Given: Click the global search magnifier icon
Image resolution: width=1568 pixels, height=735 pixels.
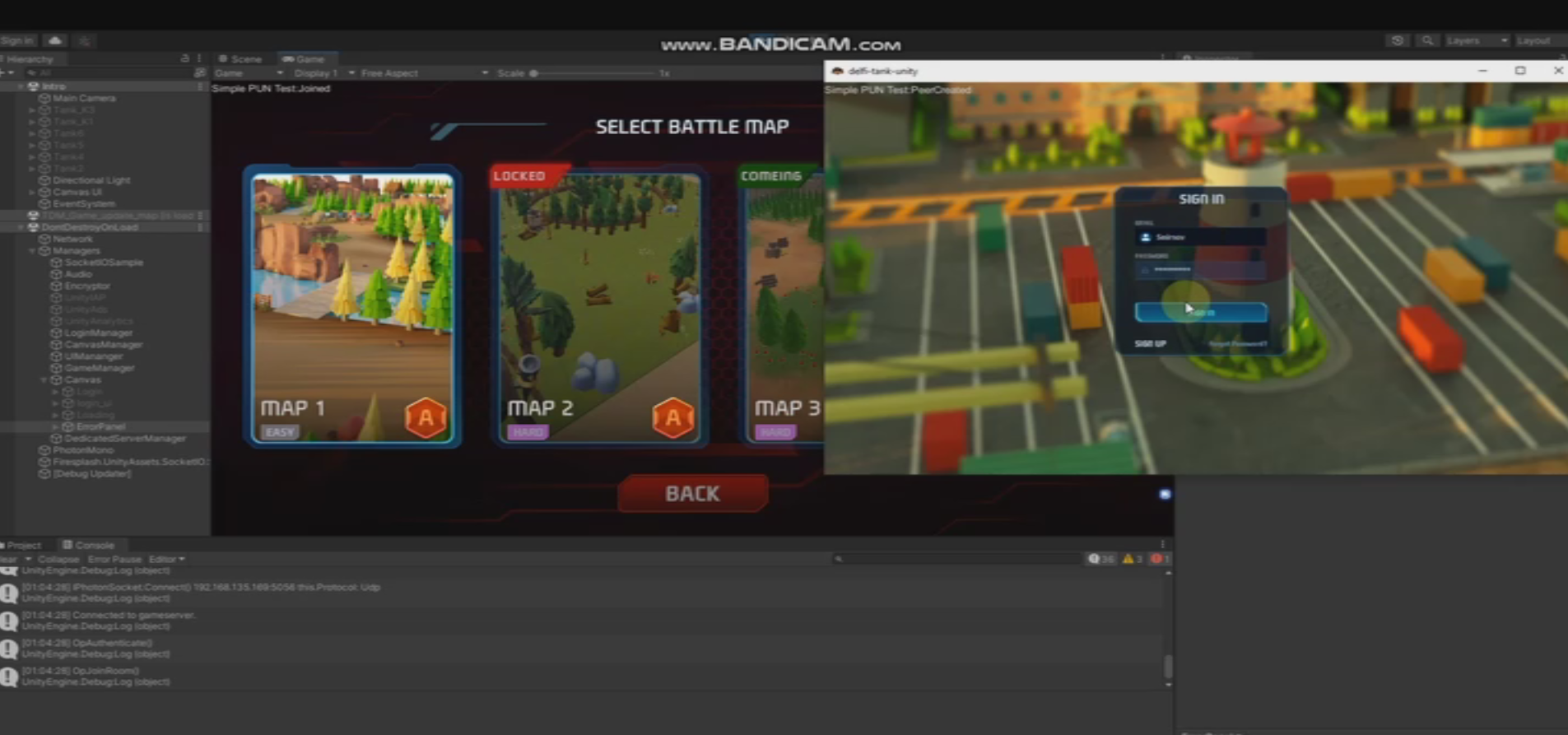Looking at the screenshot, I should tap(1427, 40).
